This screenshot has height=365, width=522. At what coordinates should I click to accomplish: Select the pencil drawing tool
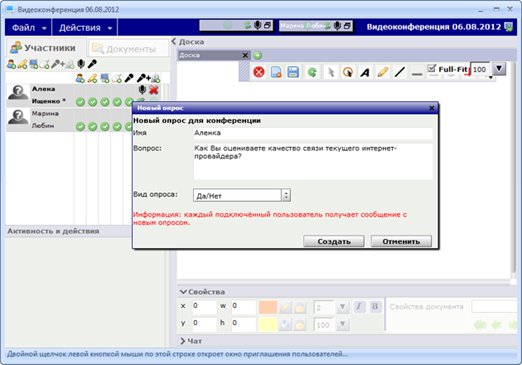(x=382, y=72)
